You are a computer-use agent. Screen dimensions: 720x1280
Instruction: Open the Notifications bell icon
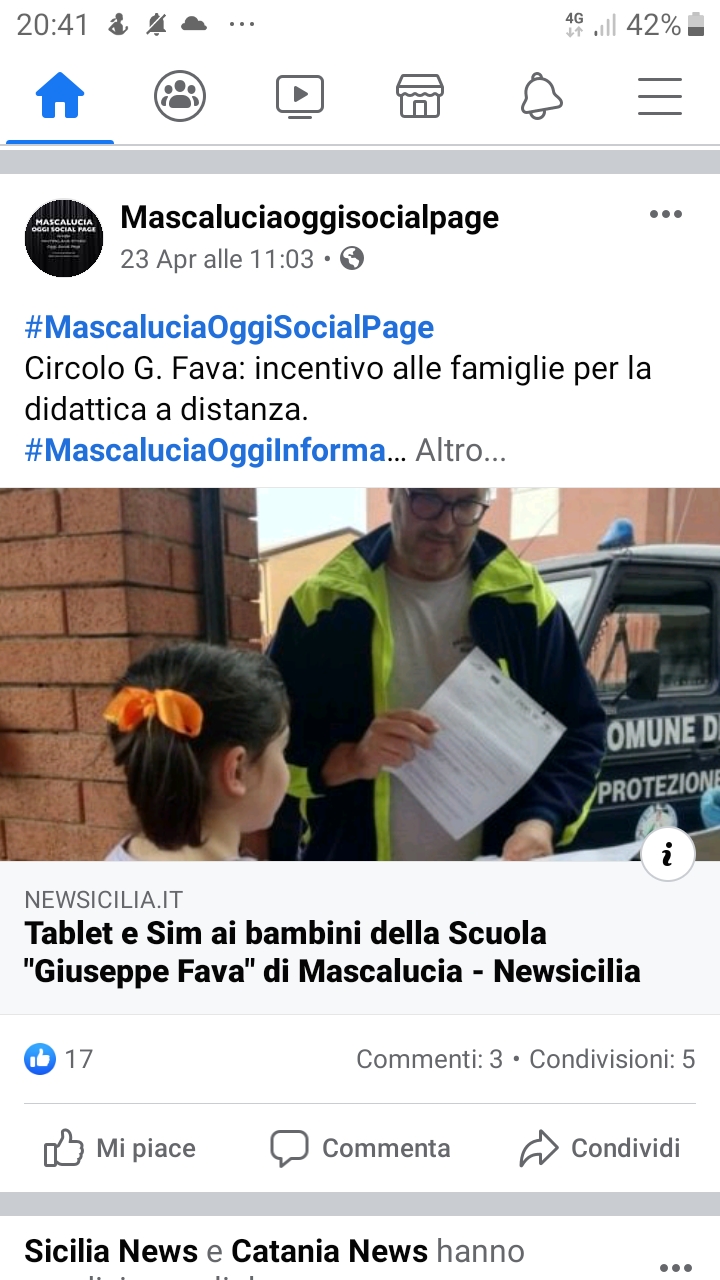[x=541, y=97]
